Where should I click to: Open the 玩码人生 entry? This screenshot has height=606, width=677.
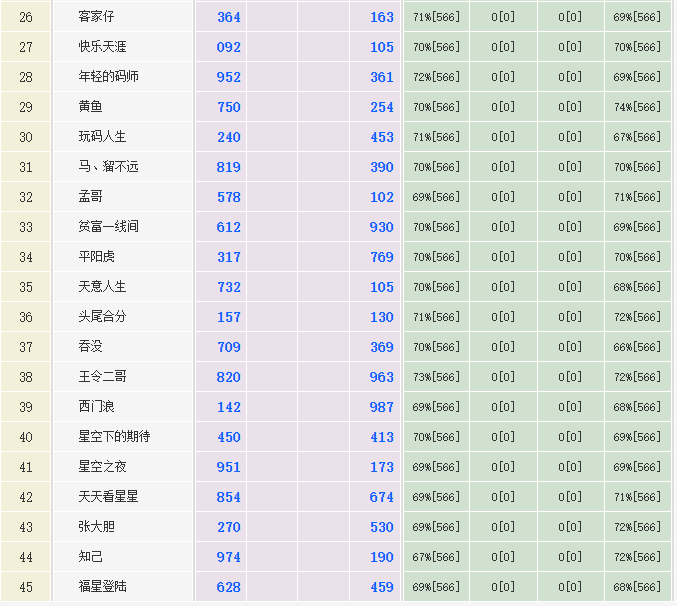[x=102, y=137]
